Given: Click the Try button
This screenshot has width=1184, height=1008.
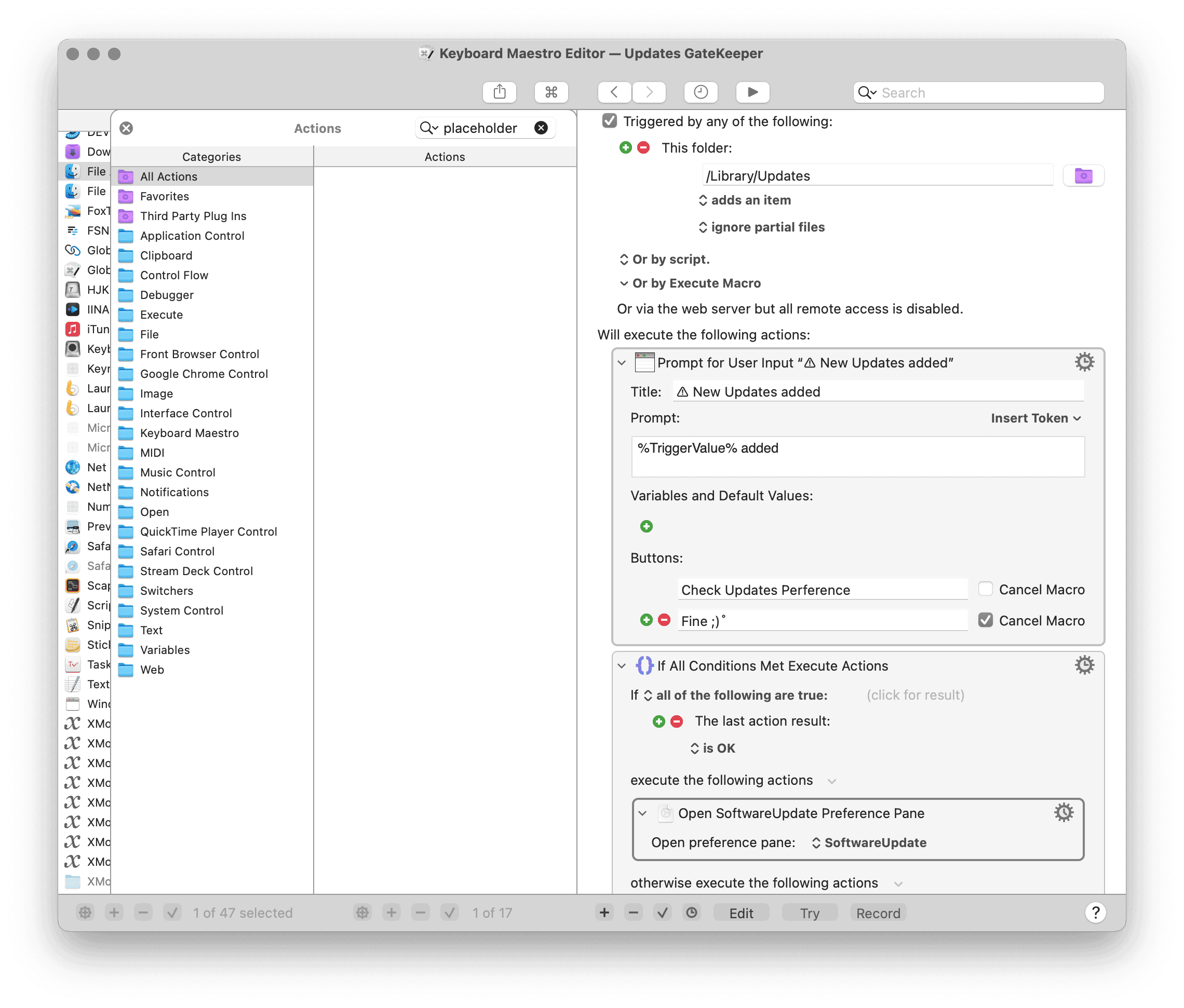Looking at the screenshot, I should point(809,912).
